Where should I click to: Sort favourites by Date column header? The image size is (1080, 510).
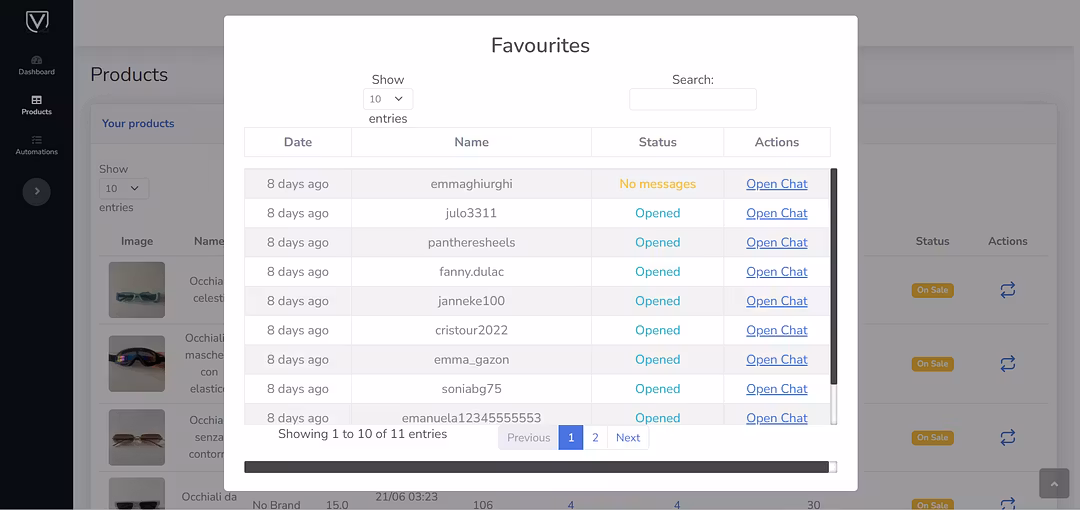tap(298, 142)
